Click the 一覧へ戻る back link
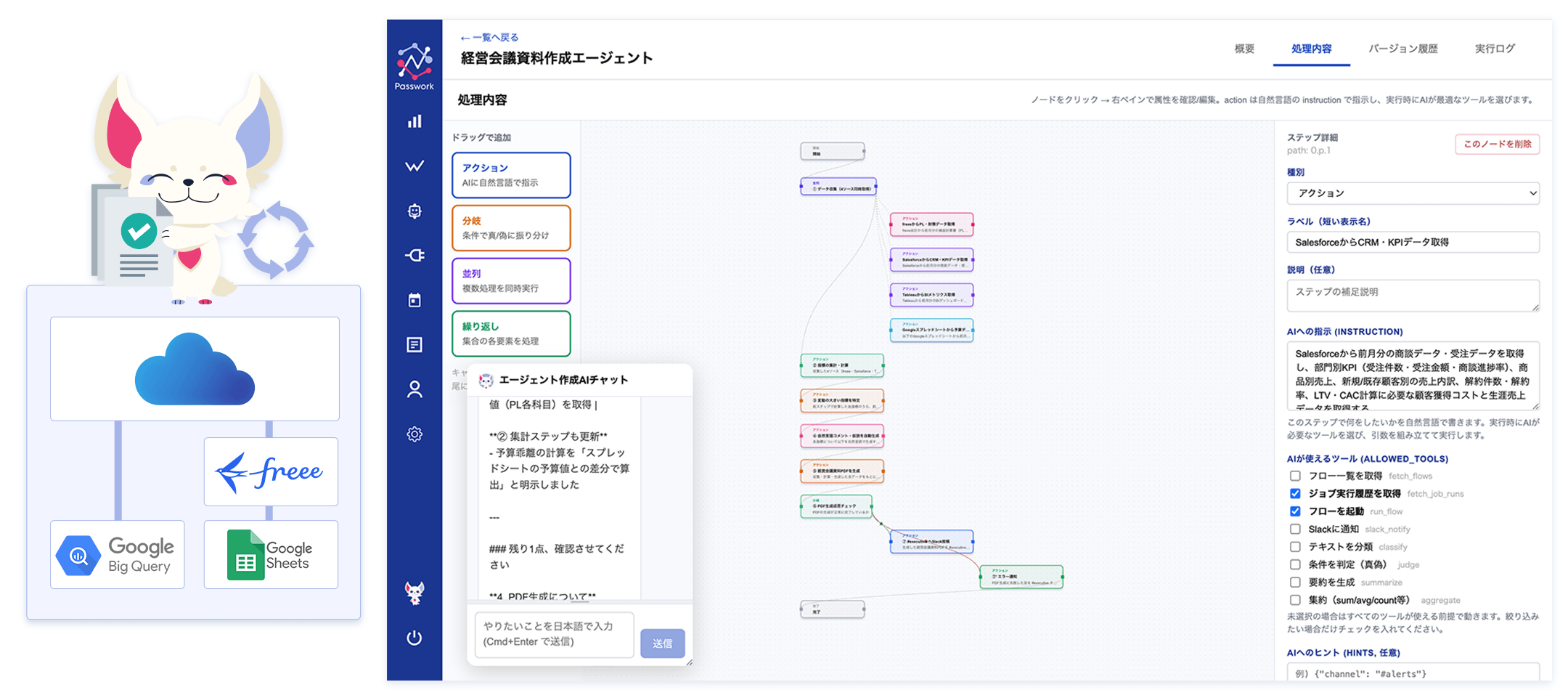 490,37
